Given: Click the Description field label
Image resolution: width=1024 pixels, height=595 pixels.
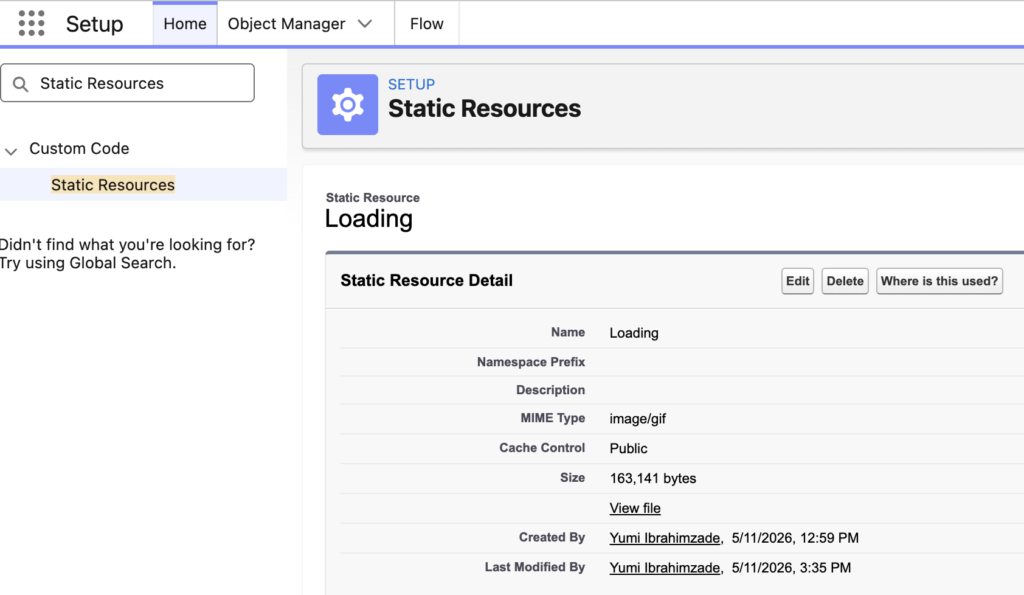Looking at the screenshot, I should (551, 390).
